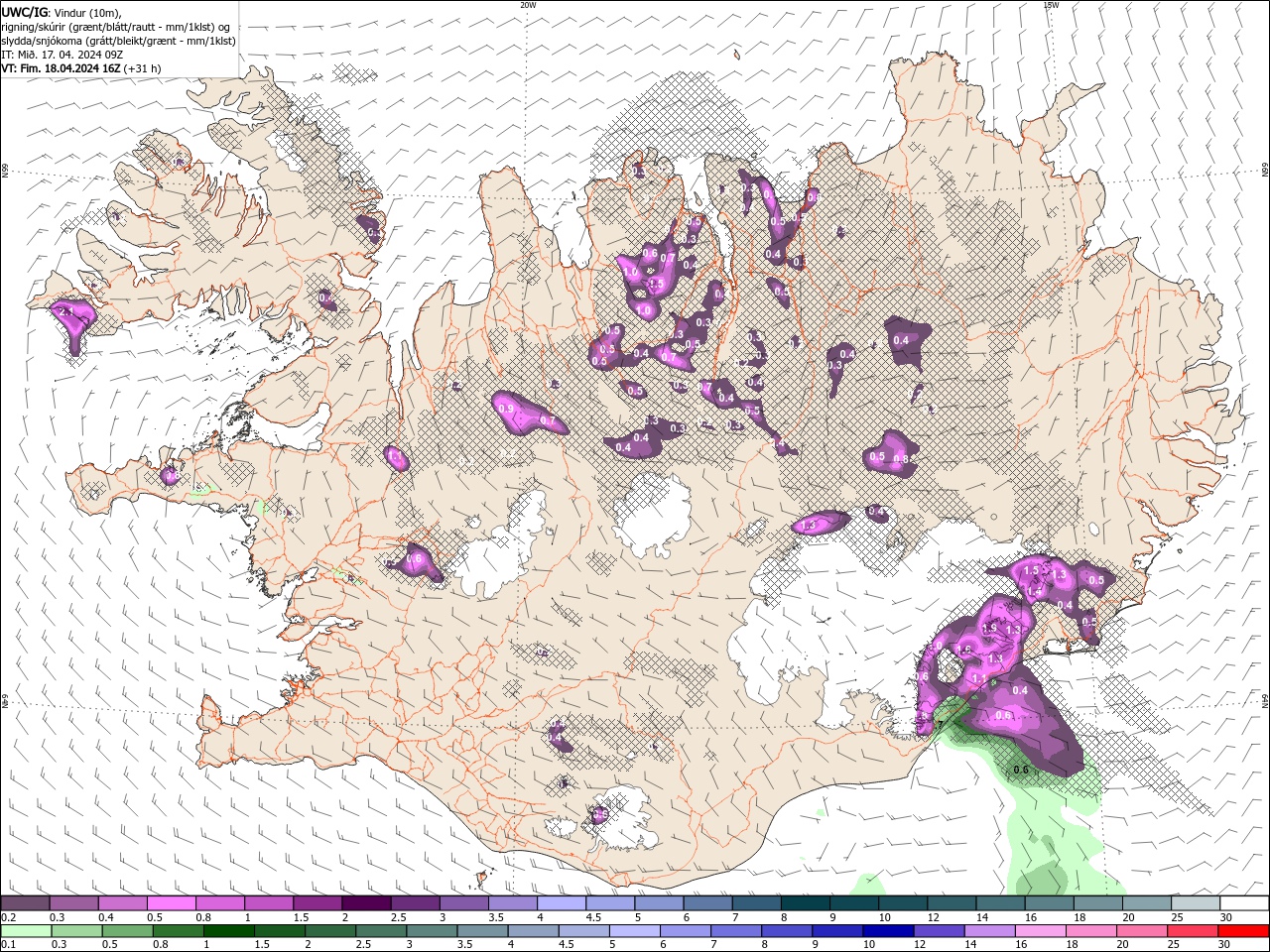Click the top scale swatch between 20 and 25
This screenshot has width=1270, height=952.
(x=1146, y=903)
